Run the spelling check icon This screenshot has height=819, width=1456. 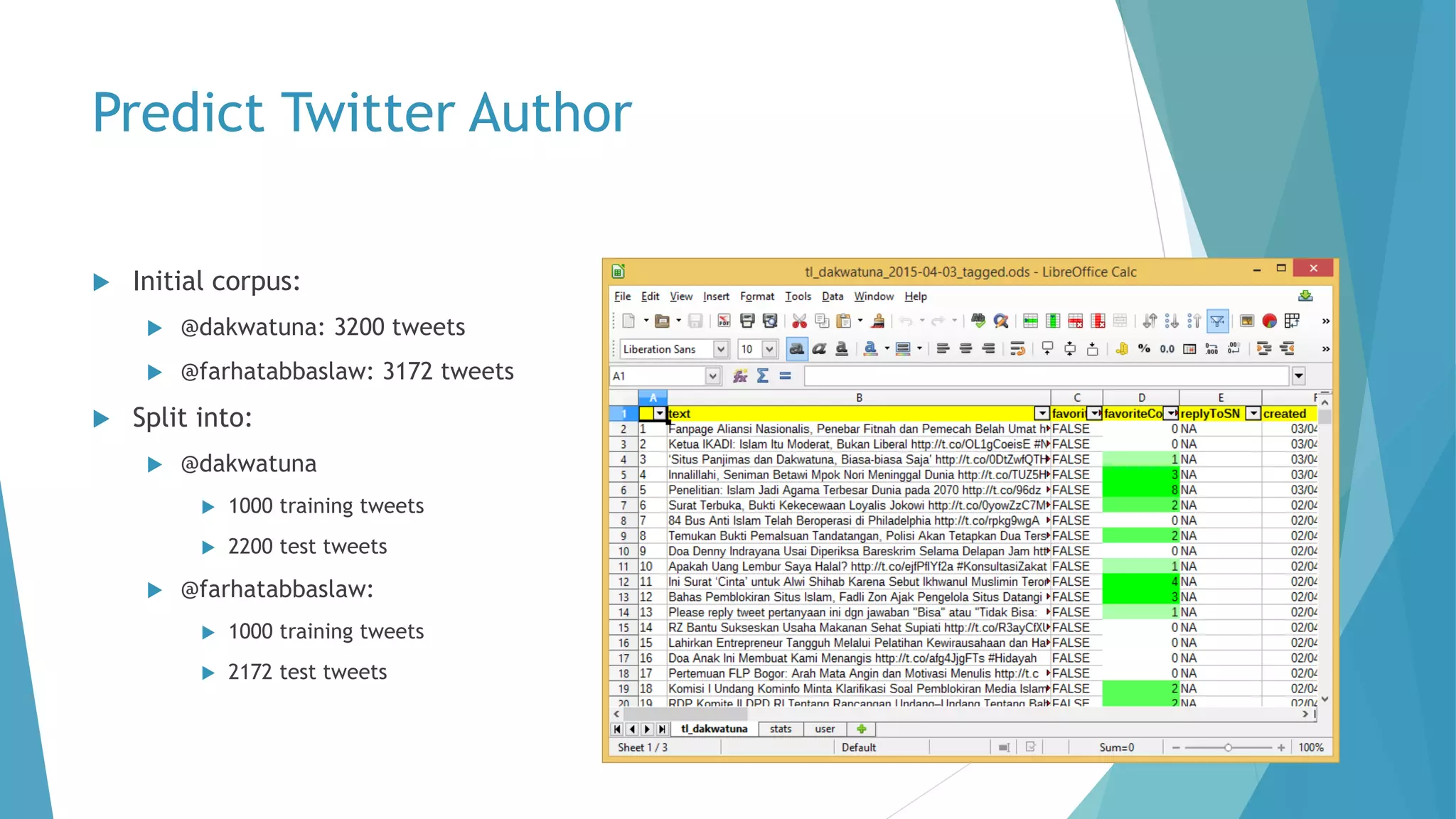click(979, 321)
